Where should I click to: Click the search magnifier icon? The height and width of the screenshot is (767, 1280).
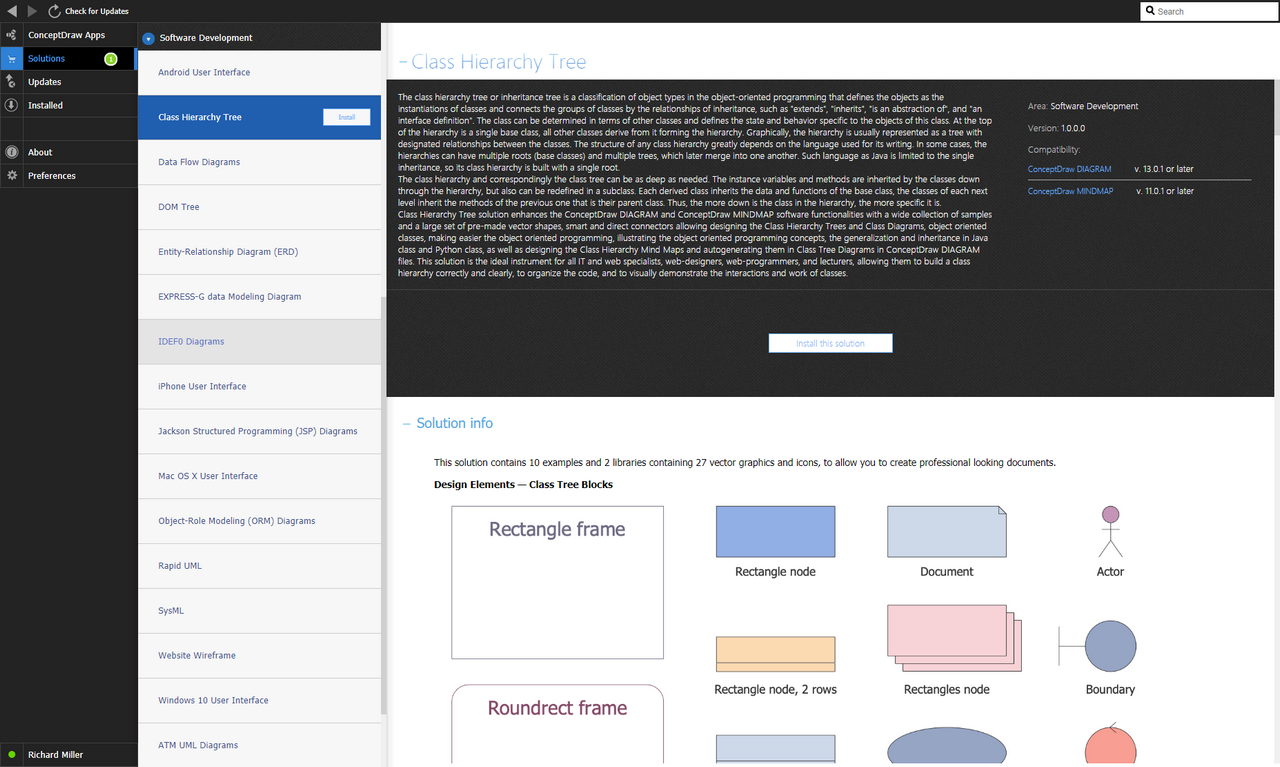pyautogui.click(x=1150, y=11)
